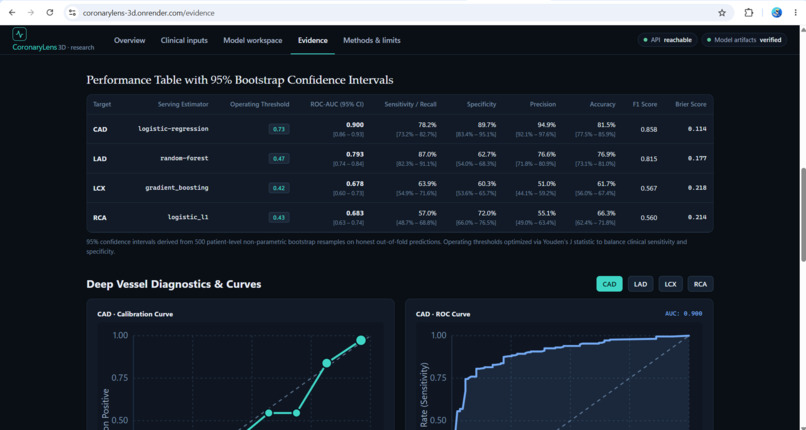Open the browser extensions puzzle icon

click(749, 13)
